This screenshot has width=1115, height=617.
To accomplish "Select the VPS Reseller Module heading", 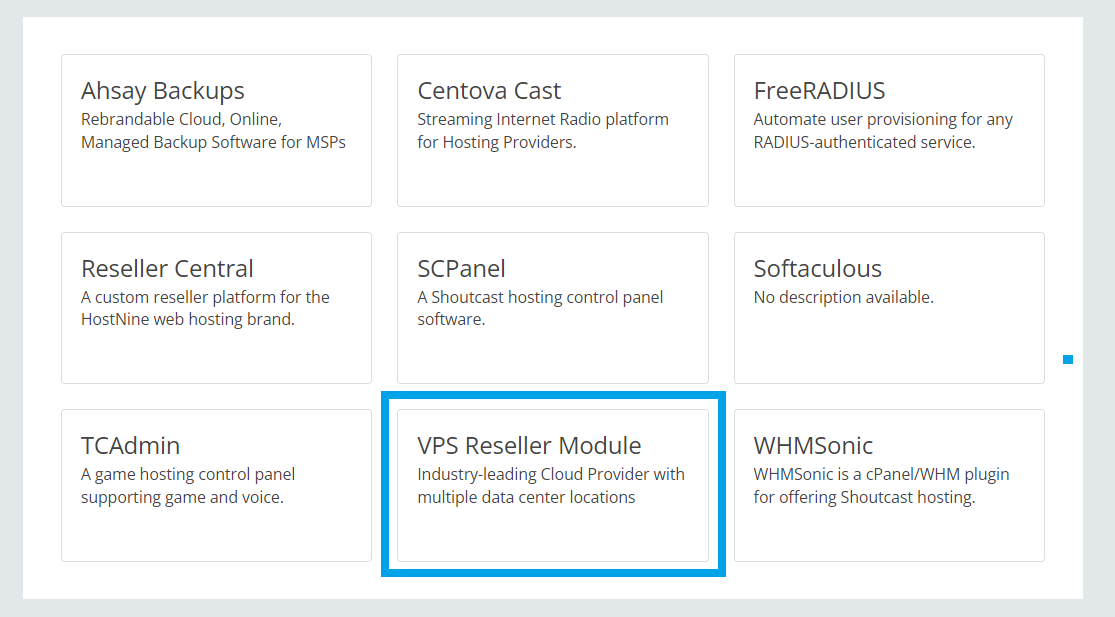I will click(529, 446).
